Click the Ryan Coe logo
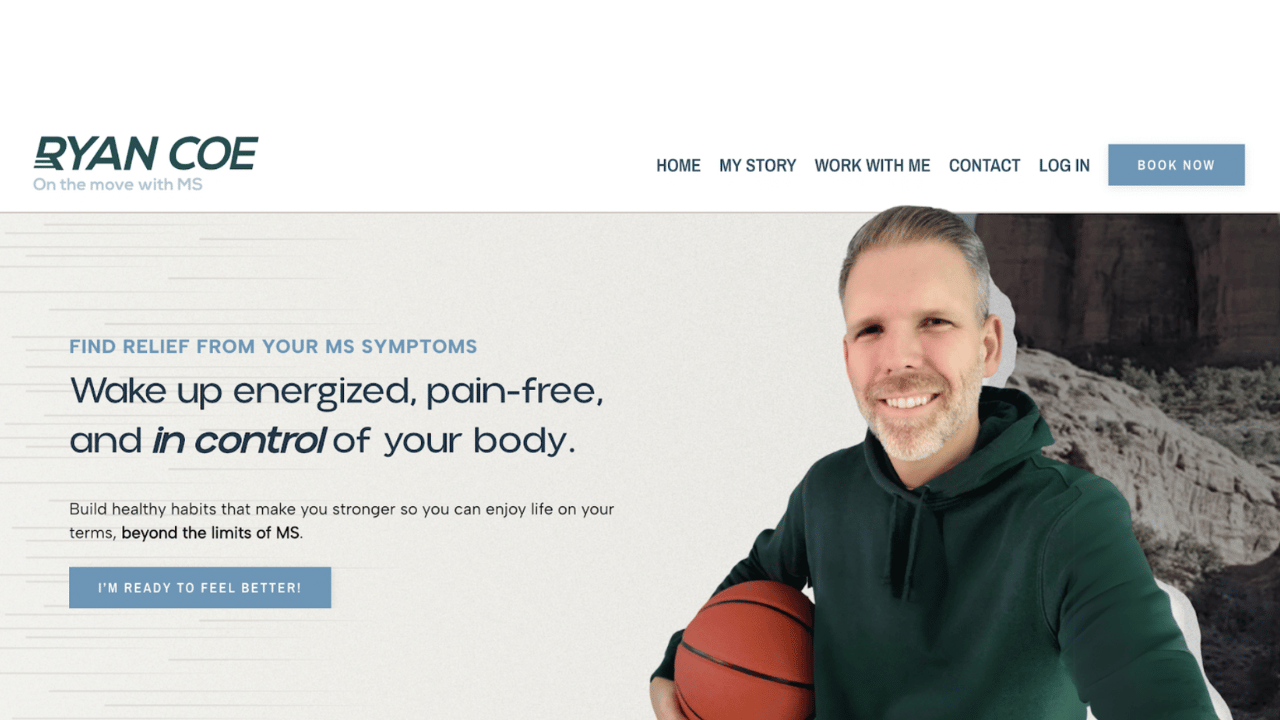1280x720 pixels. (x=146, y=163)
